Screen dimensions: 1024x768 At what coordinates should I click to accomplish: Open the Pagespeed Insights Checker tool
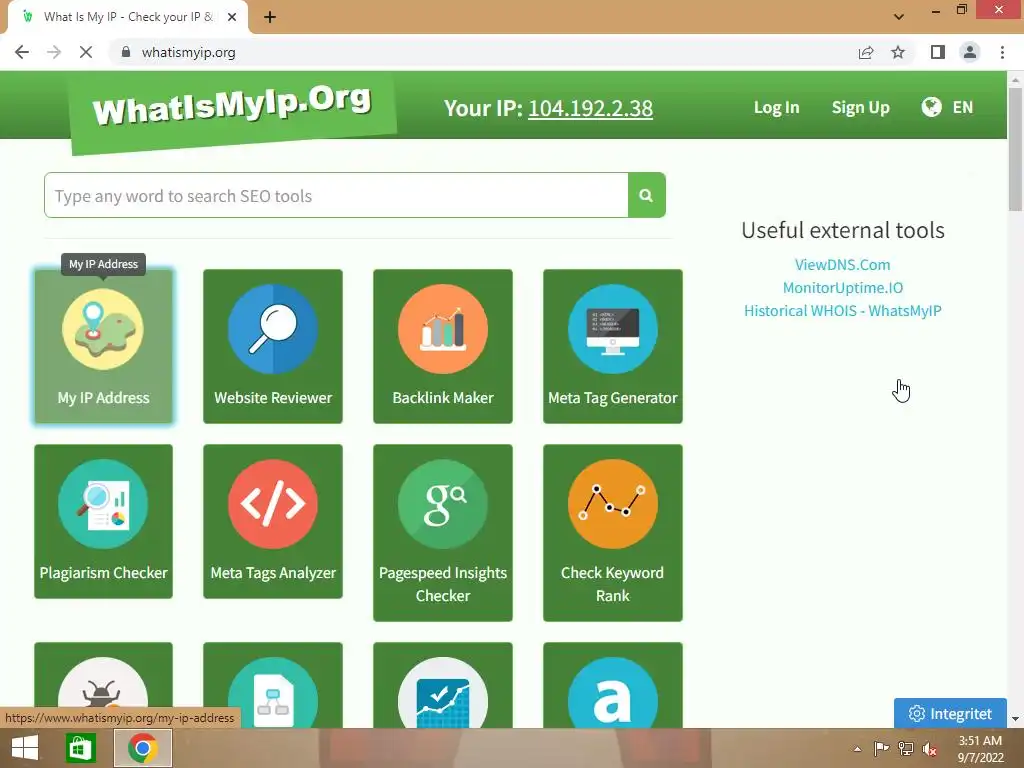[x=443, y=533]
